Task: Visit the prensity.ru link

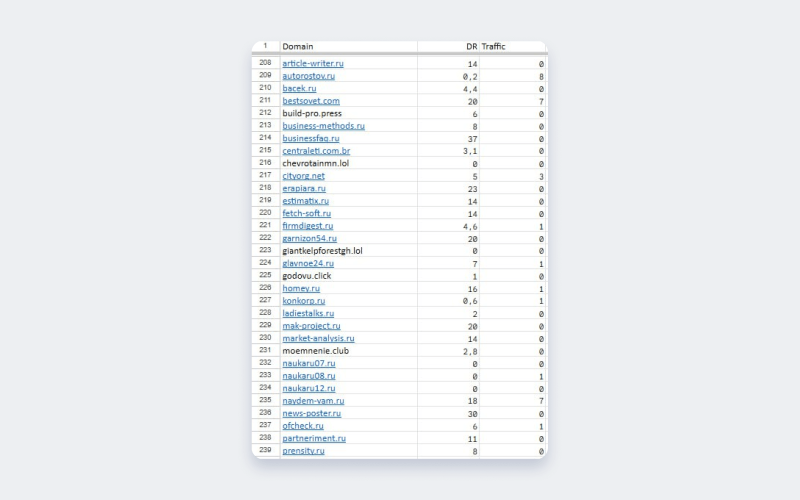Action: [x=303, y=451]
